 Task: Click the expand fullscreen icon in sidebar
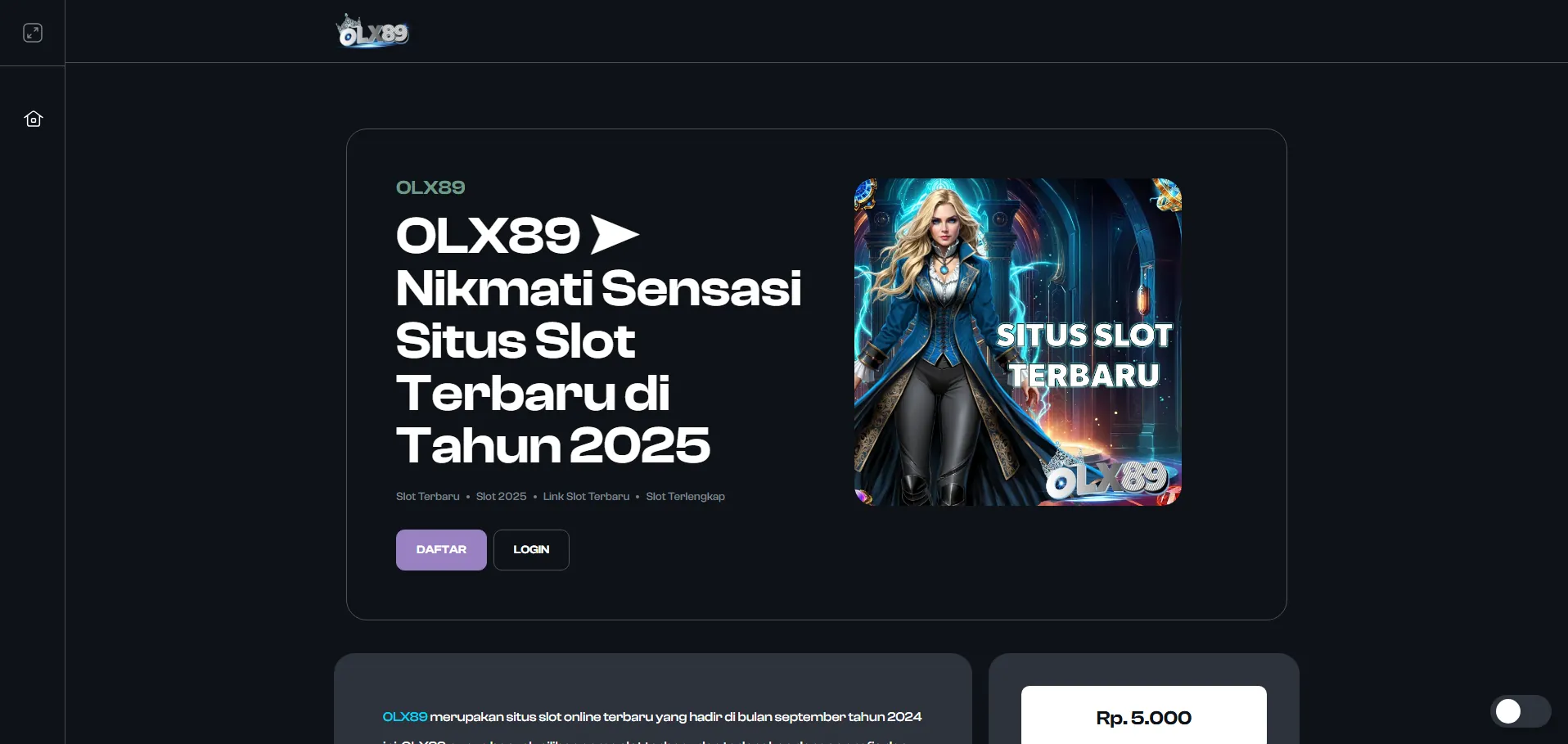[33, 33]
